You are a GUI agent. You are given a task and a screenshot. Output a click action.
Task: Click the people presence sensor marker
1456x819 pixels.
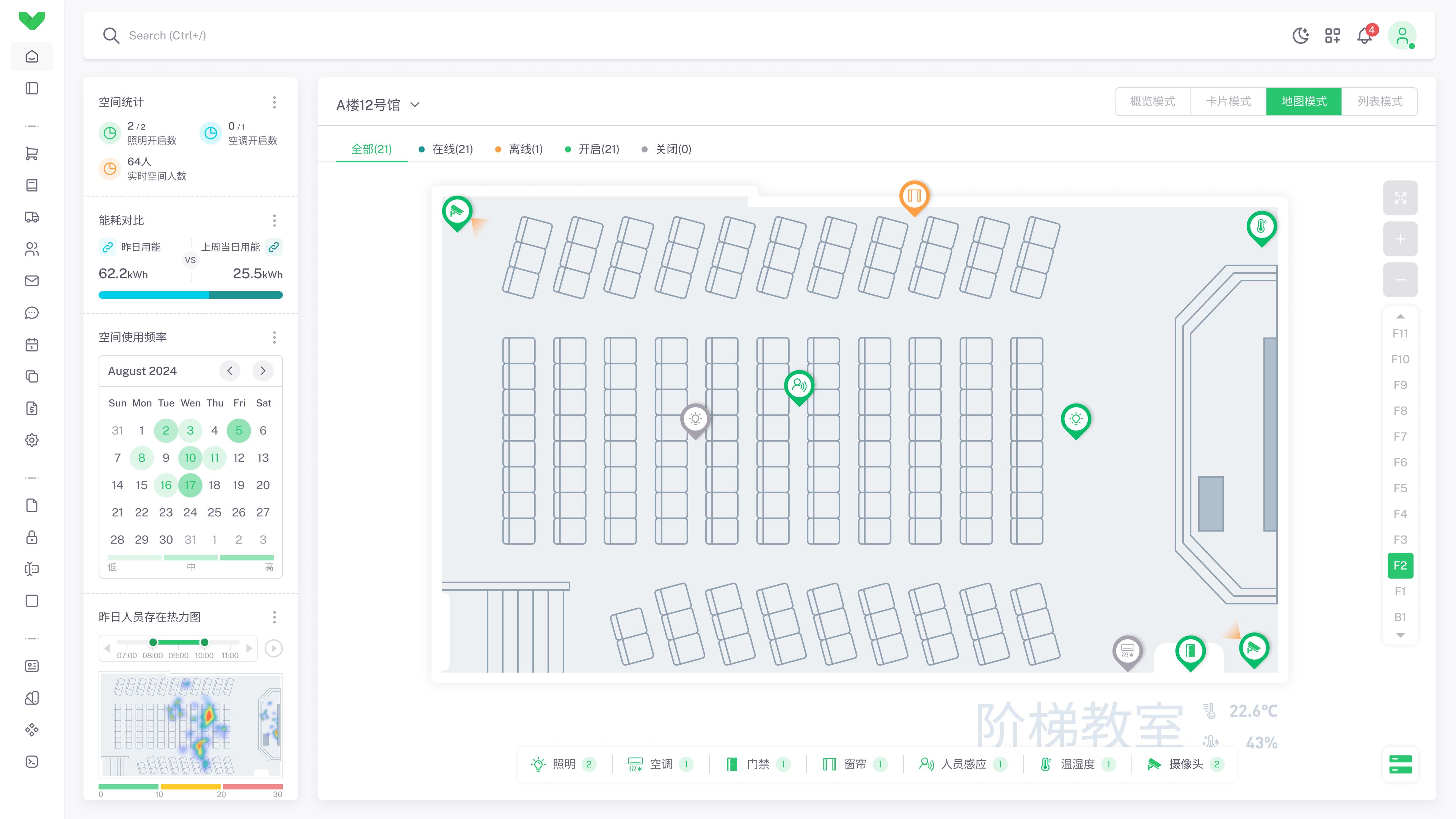[x=799, y=386]
